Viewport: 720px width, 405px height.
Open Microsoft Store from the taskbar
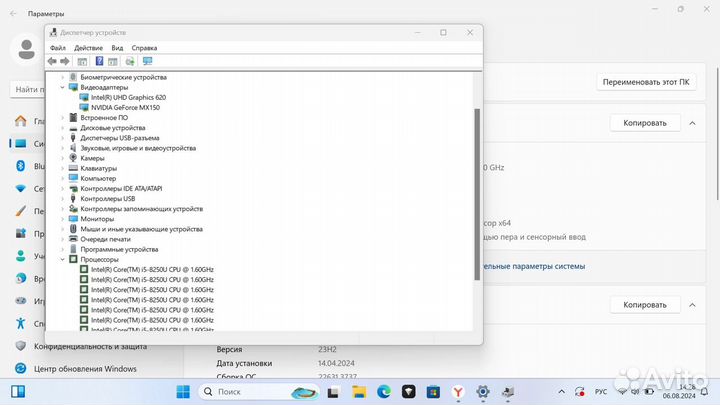[x=433, y=392]
